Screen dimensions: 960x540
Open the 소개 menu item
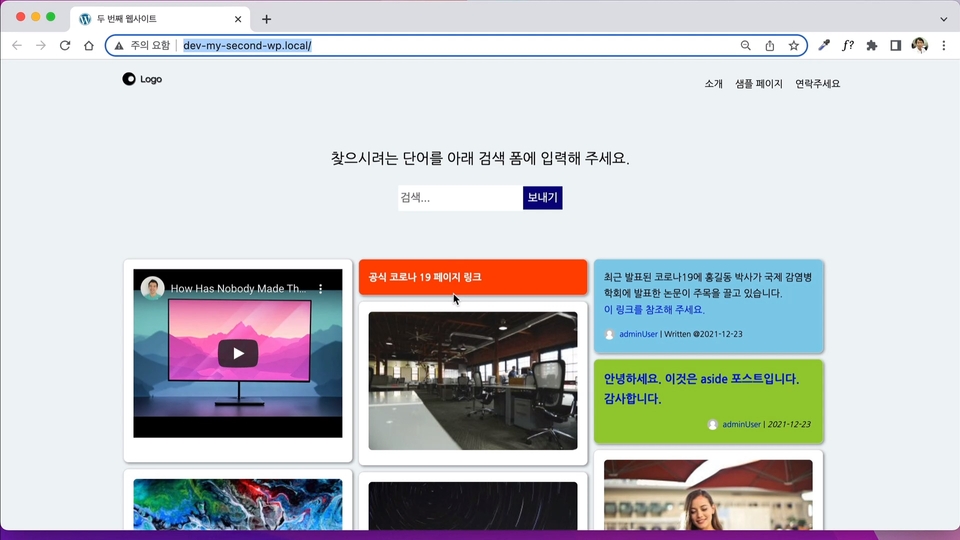pyautogui.click(x=713, y=84)
